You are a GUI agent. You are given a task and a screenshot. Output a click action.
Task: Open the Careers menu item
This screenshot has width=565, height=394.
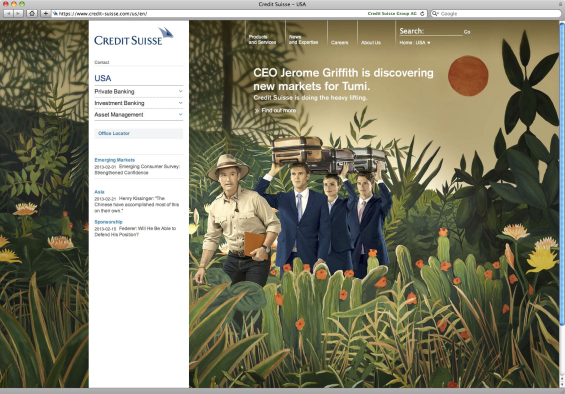(339, 43)
